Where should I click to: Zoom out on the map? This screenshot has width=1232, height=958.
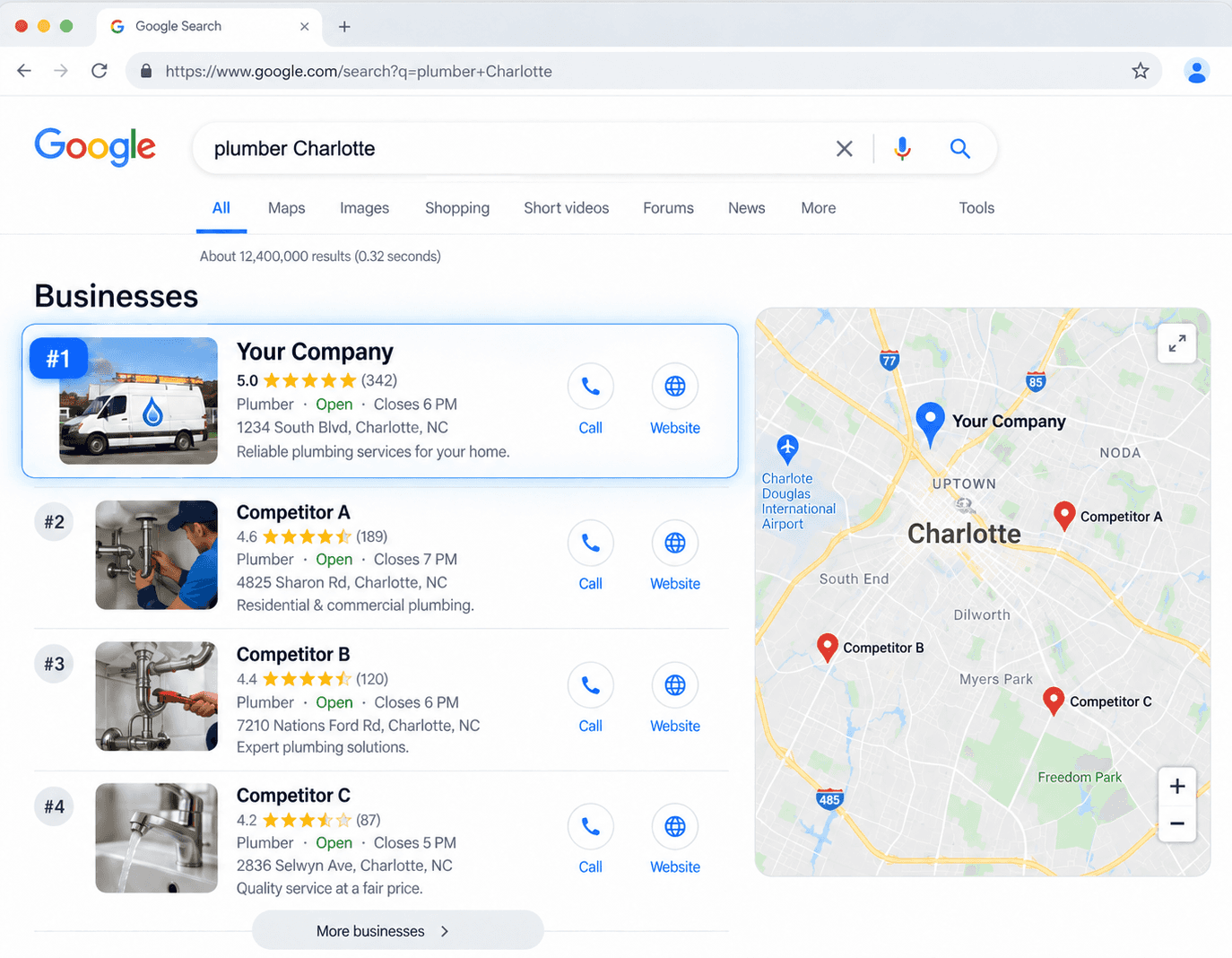click(1176, 823)
